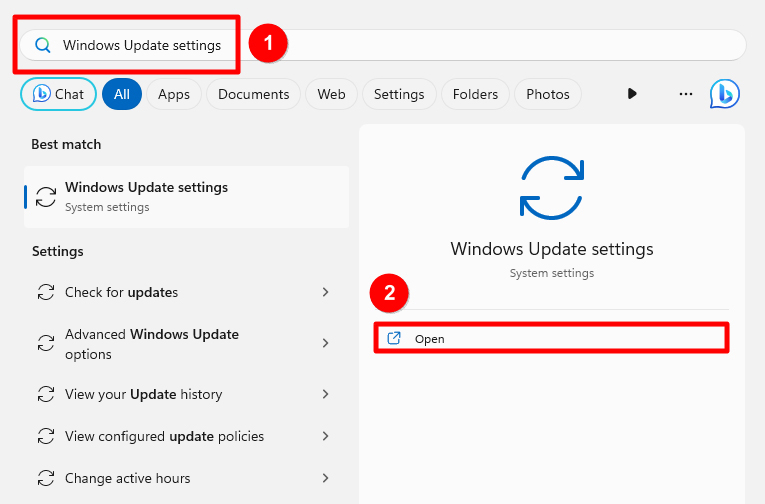Switch to the Photos filter
Screen dimensions: 765x504
tap(547, 94)
